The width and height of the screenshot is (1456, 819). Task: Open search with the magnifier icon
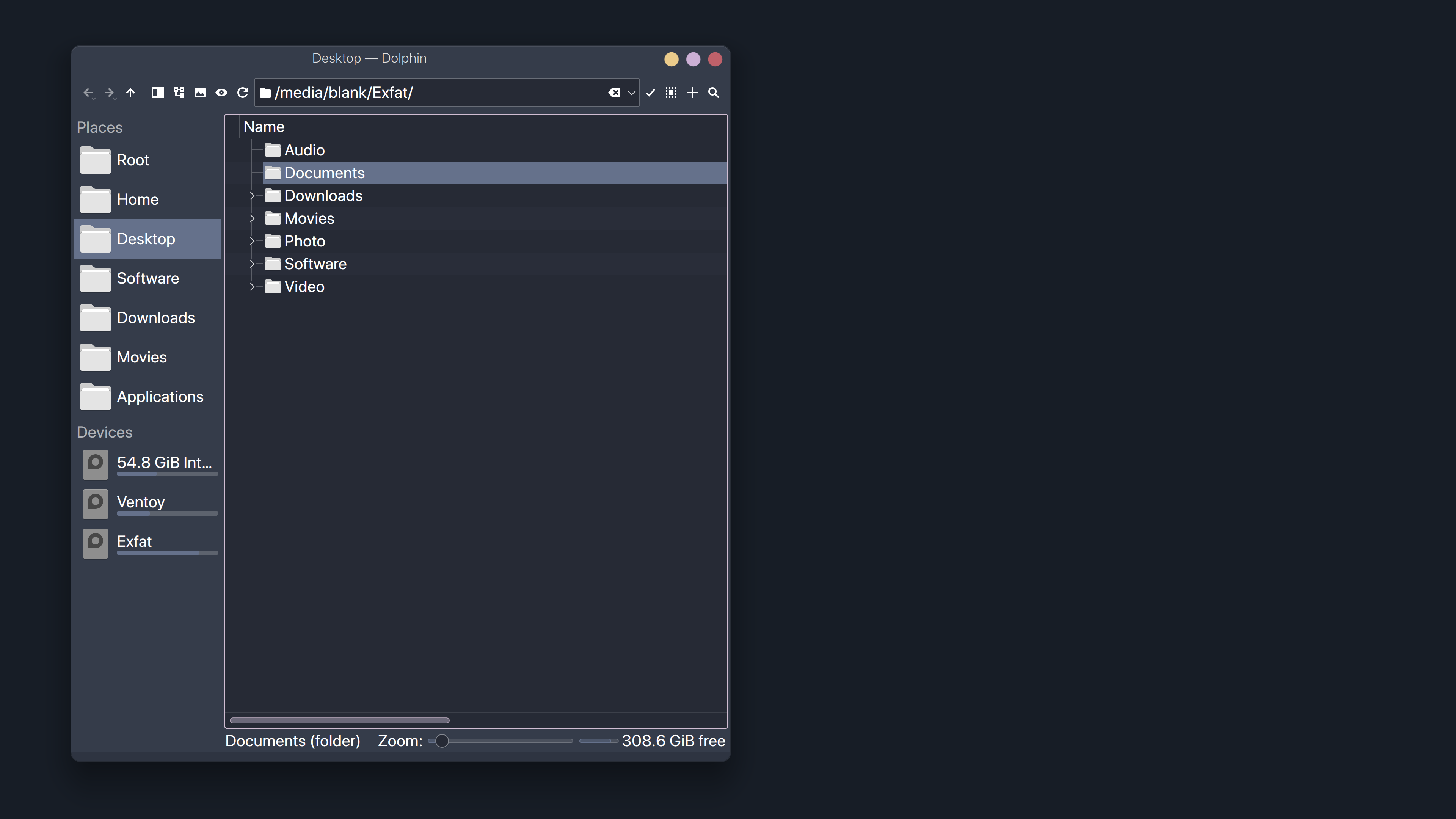(714, 93)
